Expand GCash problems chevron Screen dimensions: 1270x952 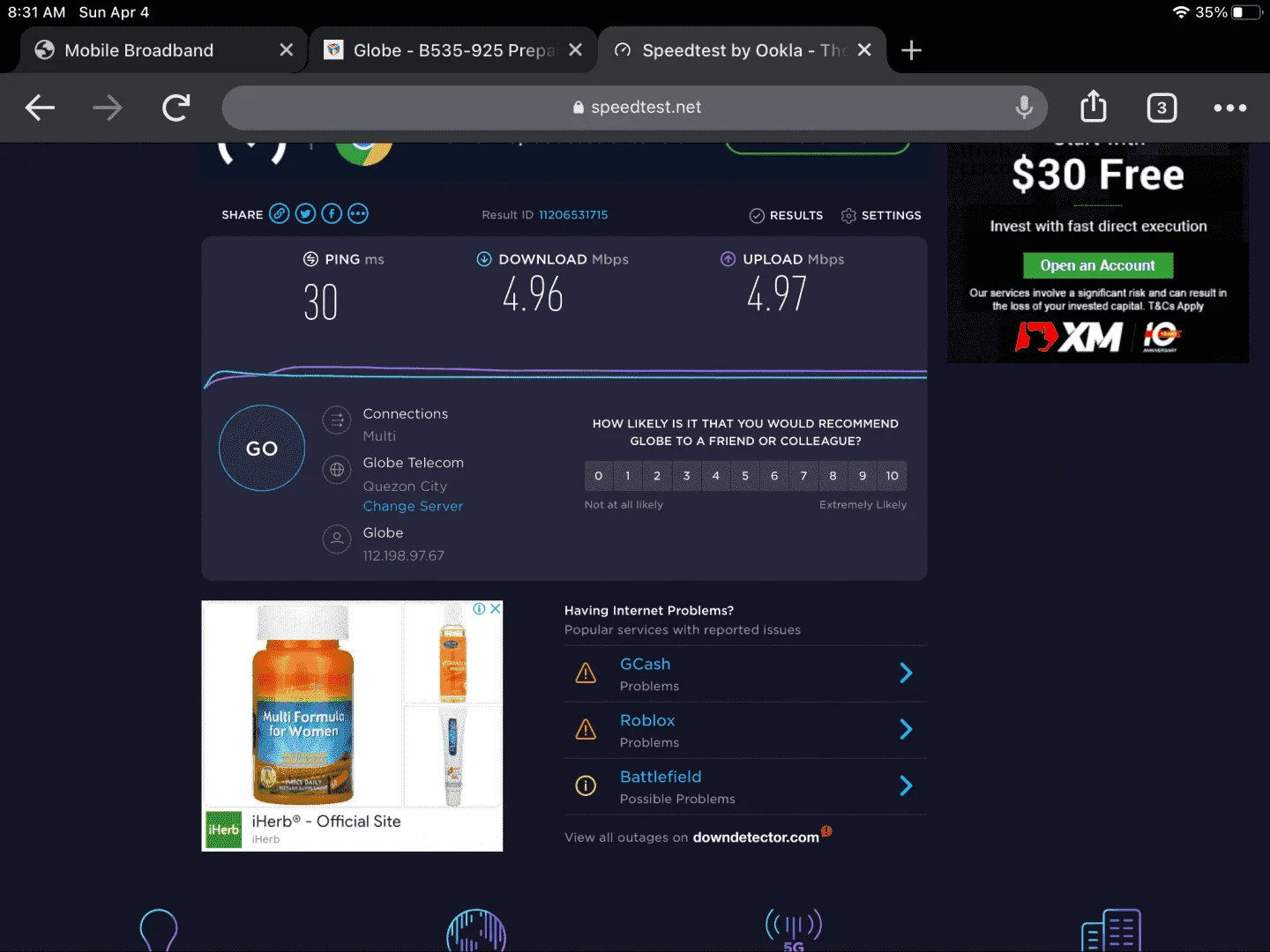[x=906, y=673]
